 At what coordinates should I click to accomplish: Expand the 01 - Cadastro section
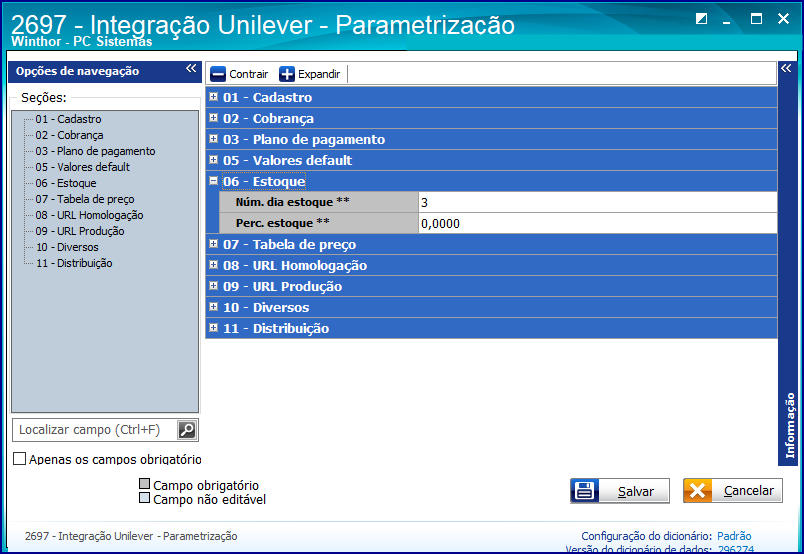(x=214, y=96)
